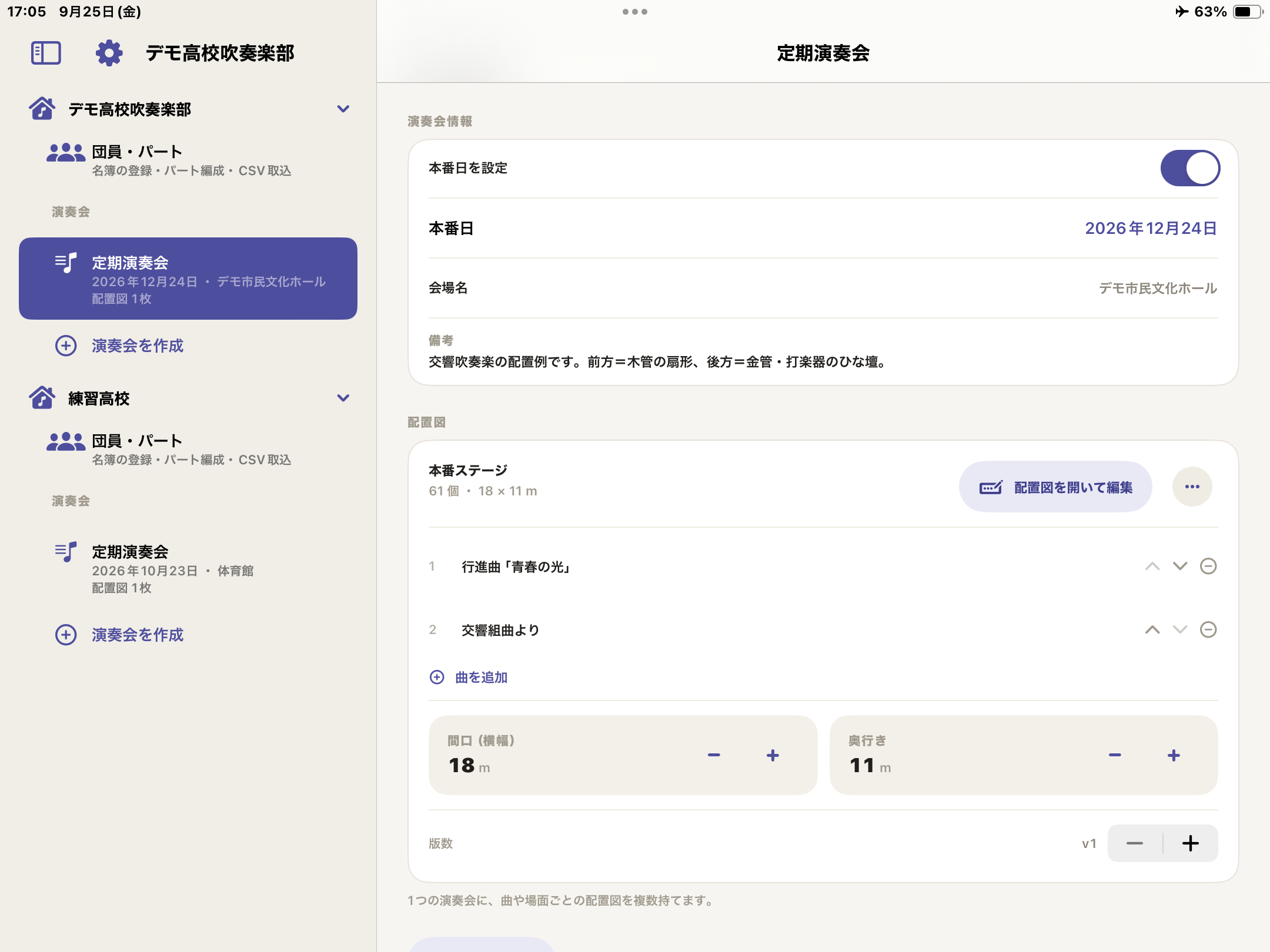Click 配置図を開いて編集 button
The height and width of the screenshot is (952, 1270).
click(1055, 487)
